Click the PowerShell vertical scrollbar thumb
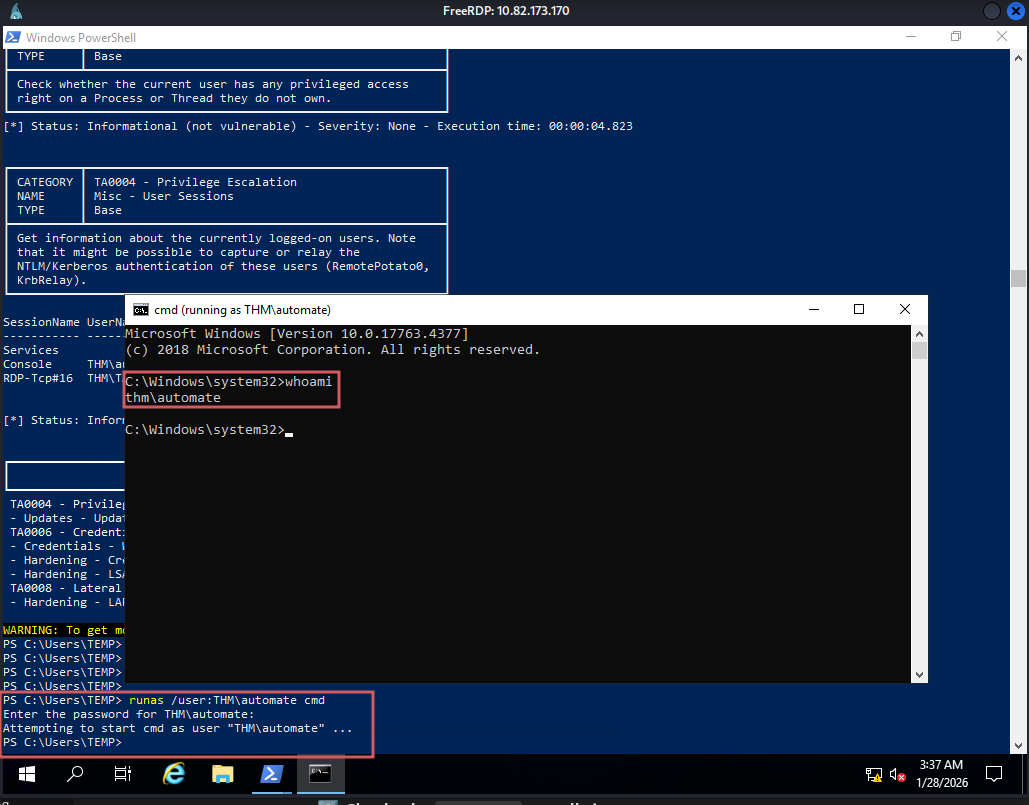This screenshot has height=805, width=1029. 1018,278
